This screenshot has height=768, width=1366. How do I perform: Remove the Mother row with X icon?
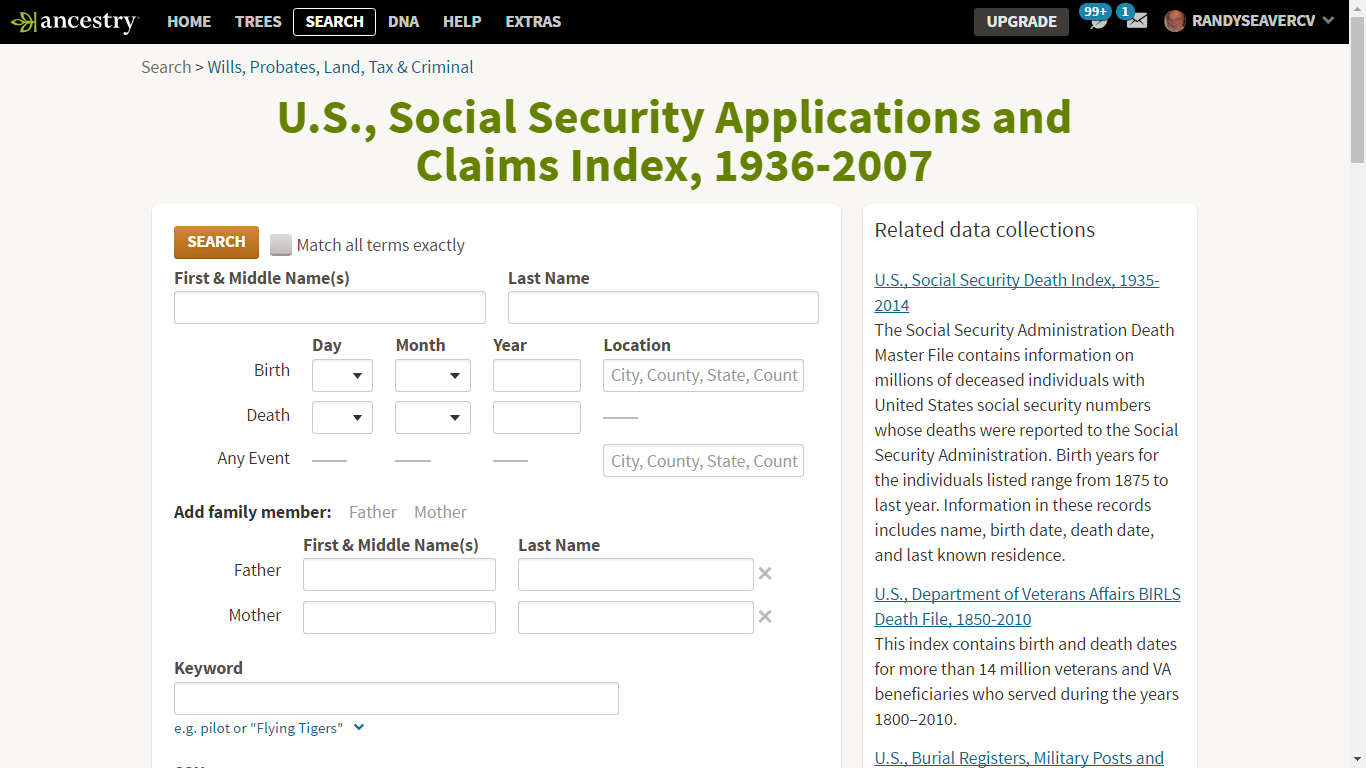click(765, 617)
